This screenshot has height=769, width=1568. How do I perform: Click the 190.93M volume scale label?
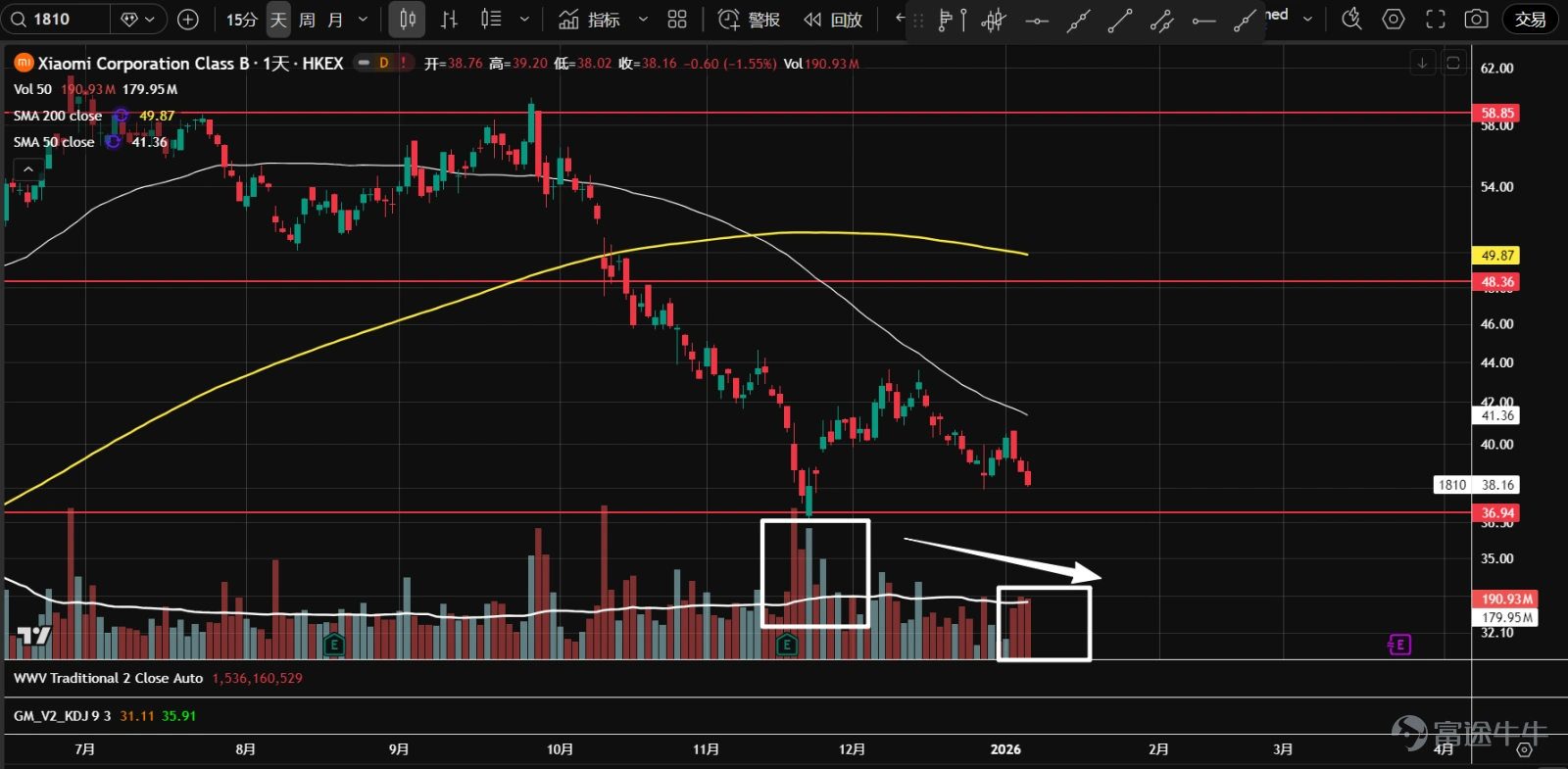pos(1505,599)
